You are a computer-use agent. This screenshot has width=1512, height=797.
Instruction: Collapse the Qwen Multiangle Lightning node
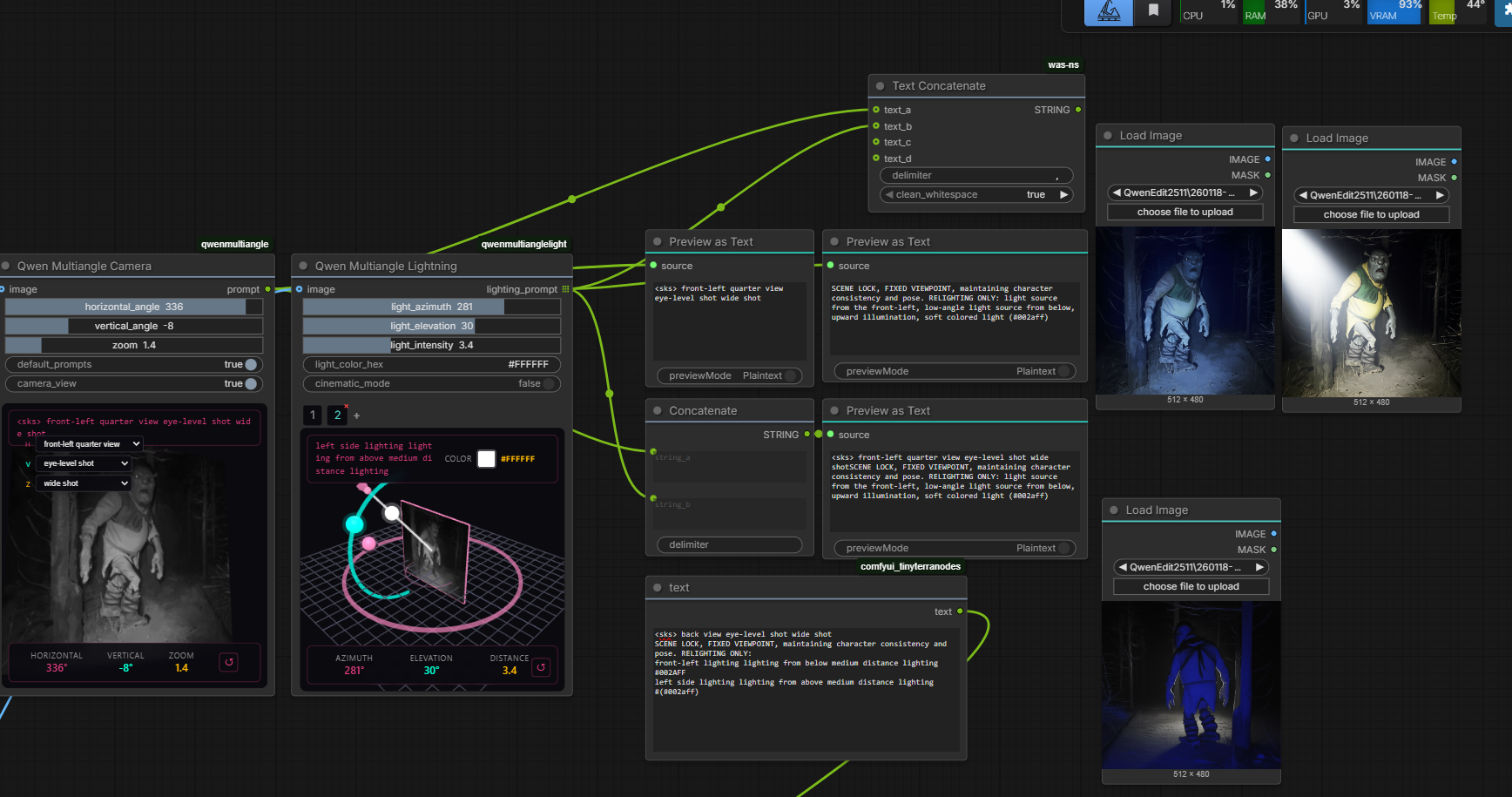(x=303, y=266)
